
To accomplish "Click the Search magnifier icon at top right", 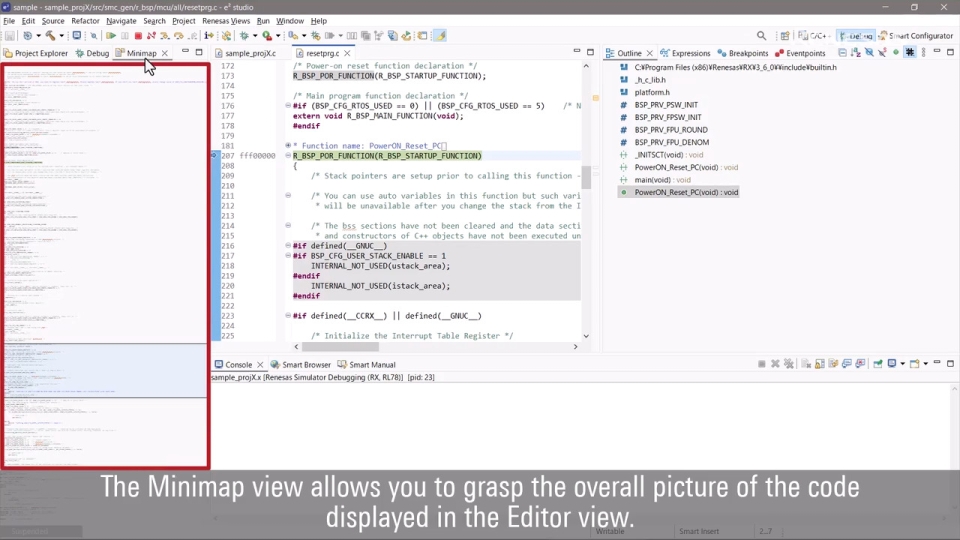I will pos(761,36).
